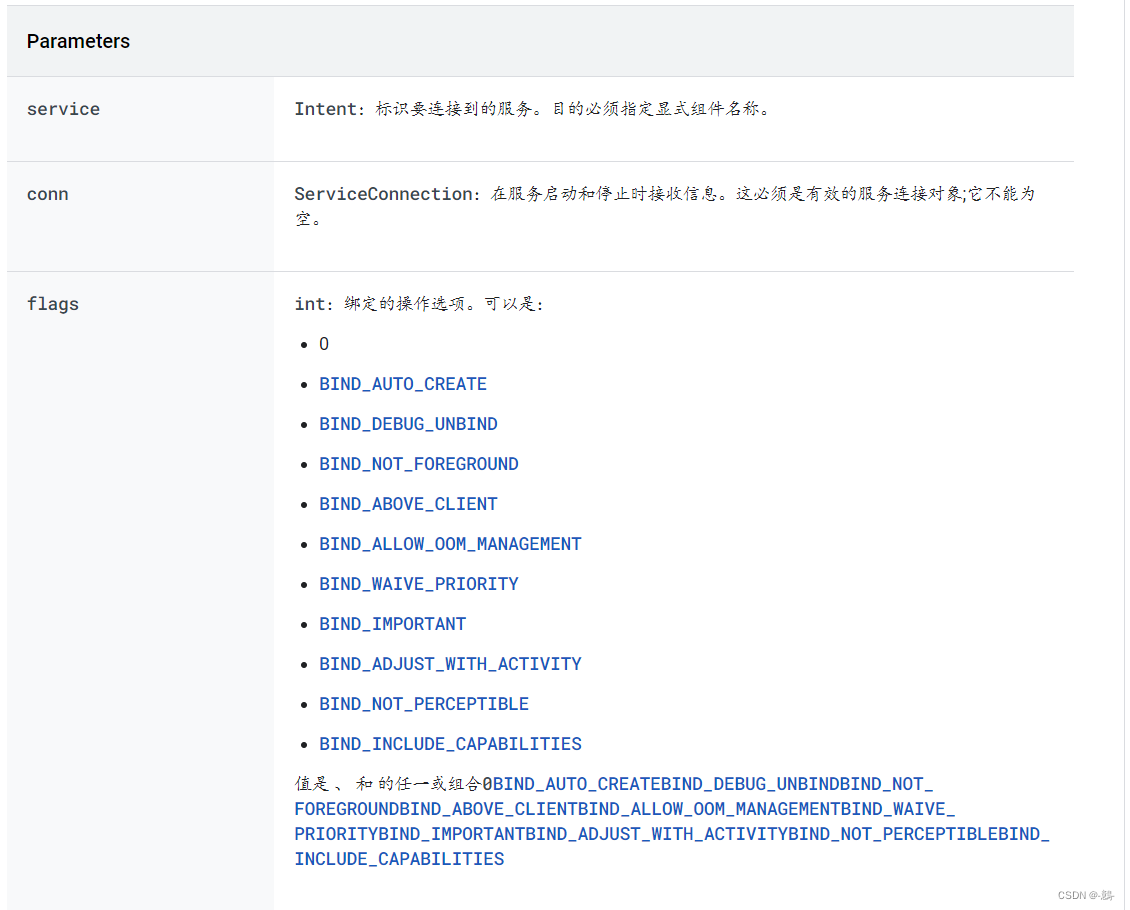
Task: Click the Parameters table header
Action: coord(78,41)
